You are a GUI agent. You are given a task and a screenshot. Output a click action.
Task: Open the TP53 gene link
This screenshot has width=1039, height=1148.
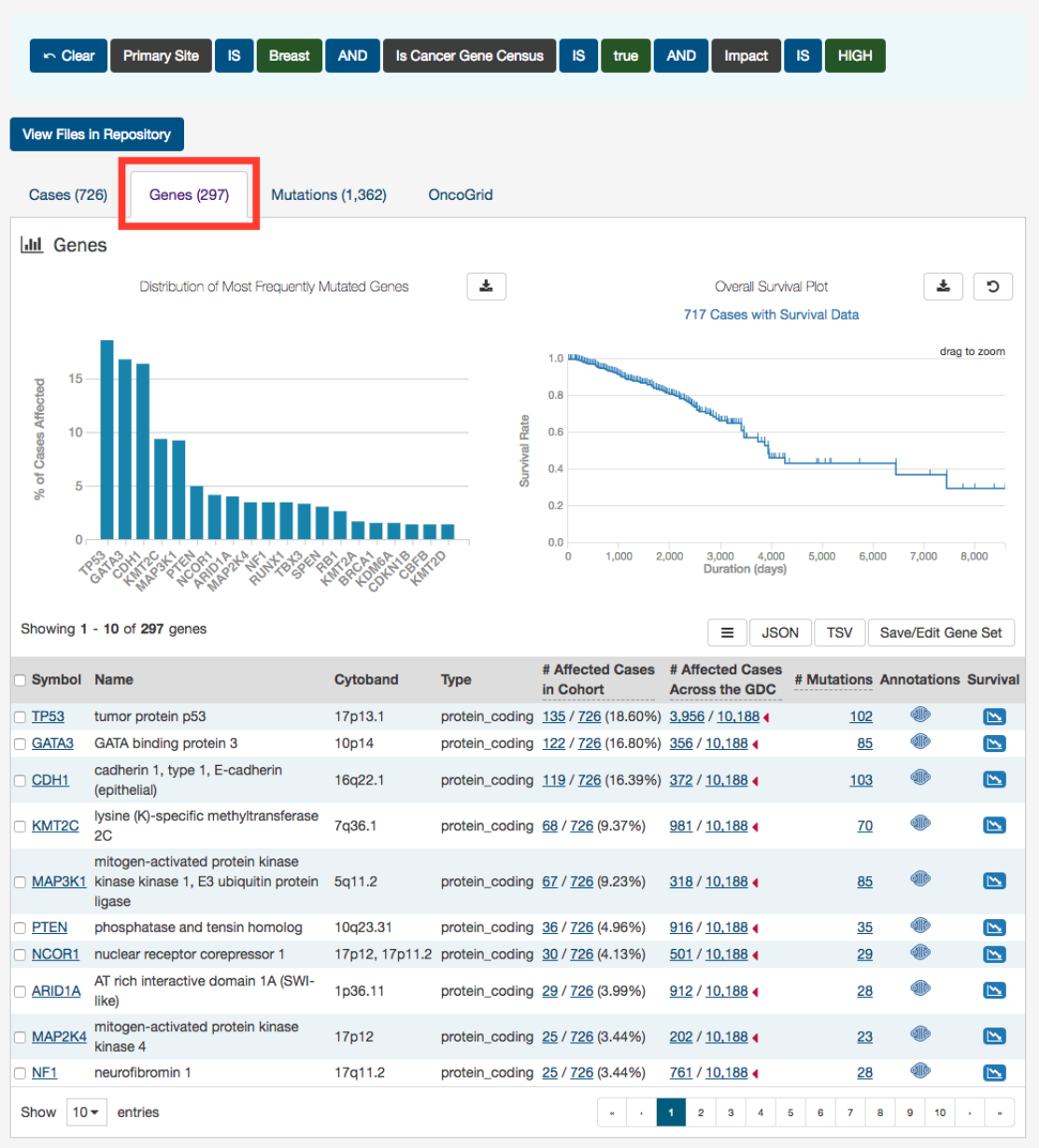tap(48, 716)
